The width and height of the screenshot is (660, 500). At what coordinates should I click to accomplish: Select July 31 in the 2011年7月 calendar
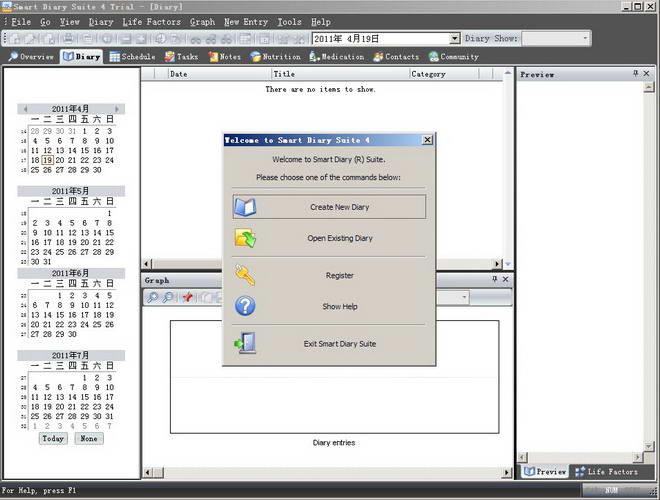coord(109,416)
